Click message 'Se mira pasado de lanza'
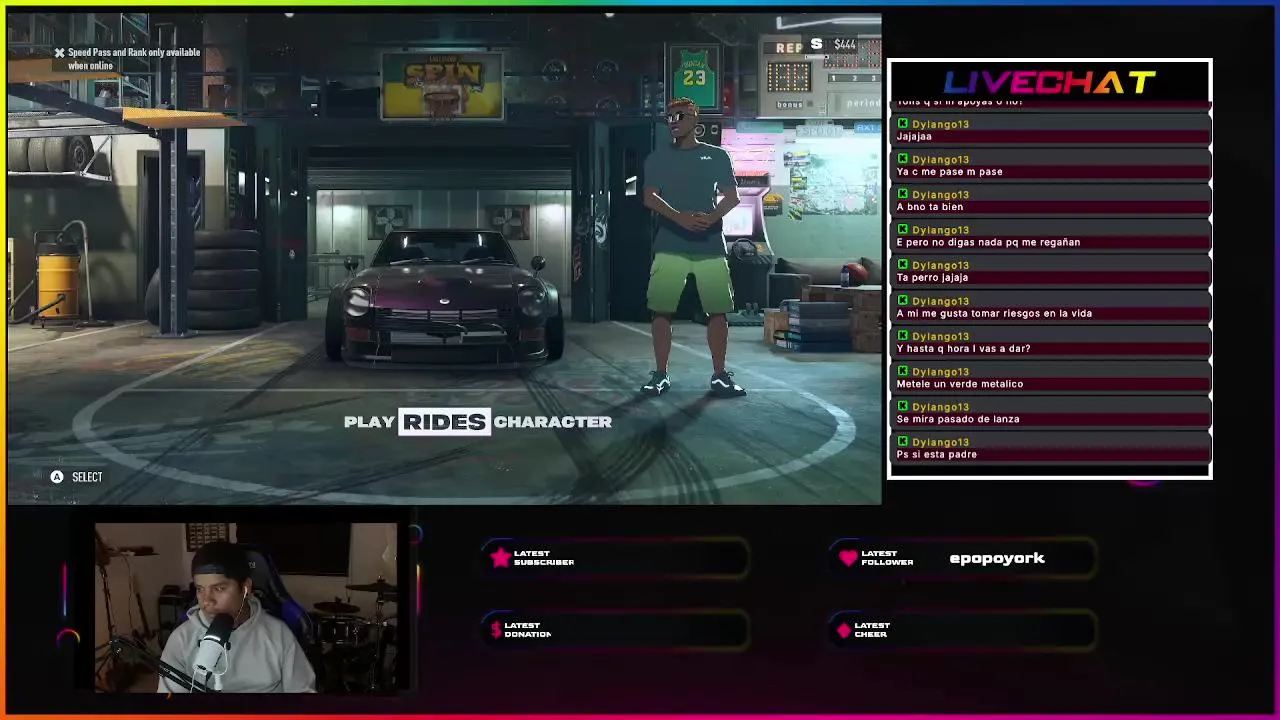This screenshot has height=720, width=1280. tap(958, 419)
